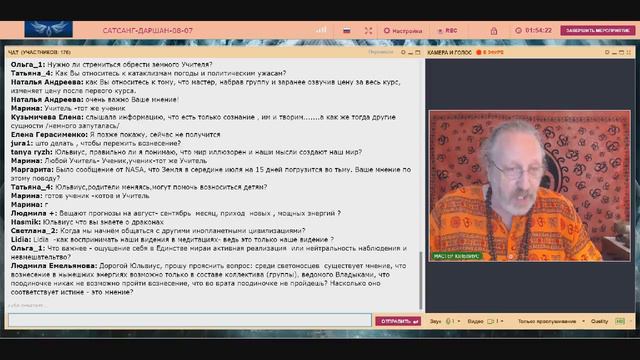640x360 pixels.
Task: Click tanya ryzh's message to Юльвиус
Action: click(x=186, y=152)
